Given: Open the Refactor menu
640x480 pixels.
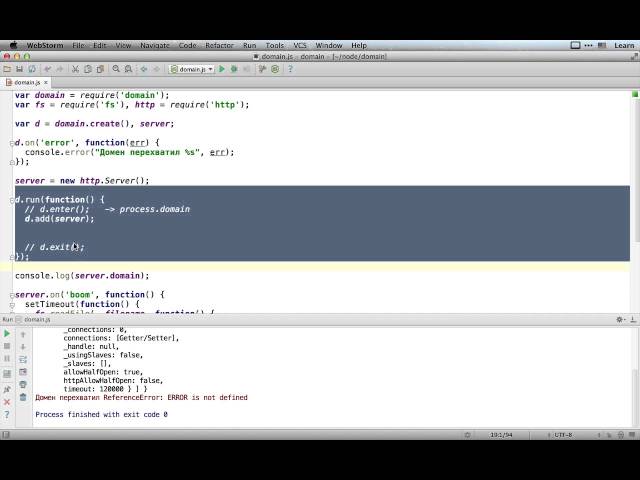Looking at the screenshot, I should (219, 45).
